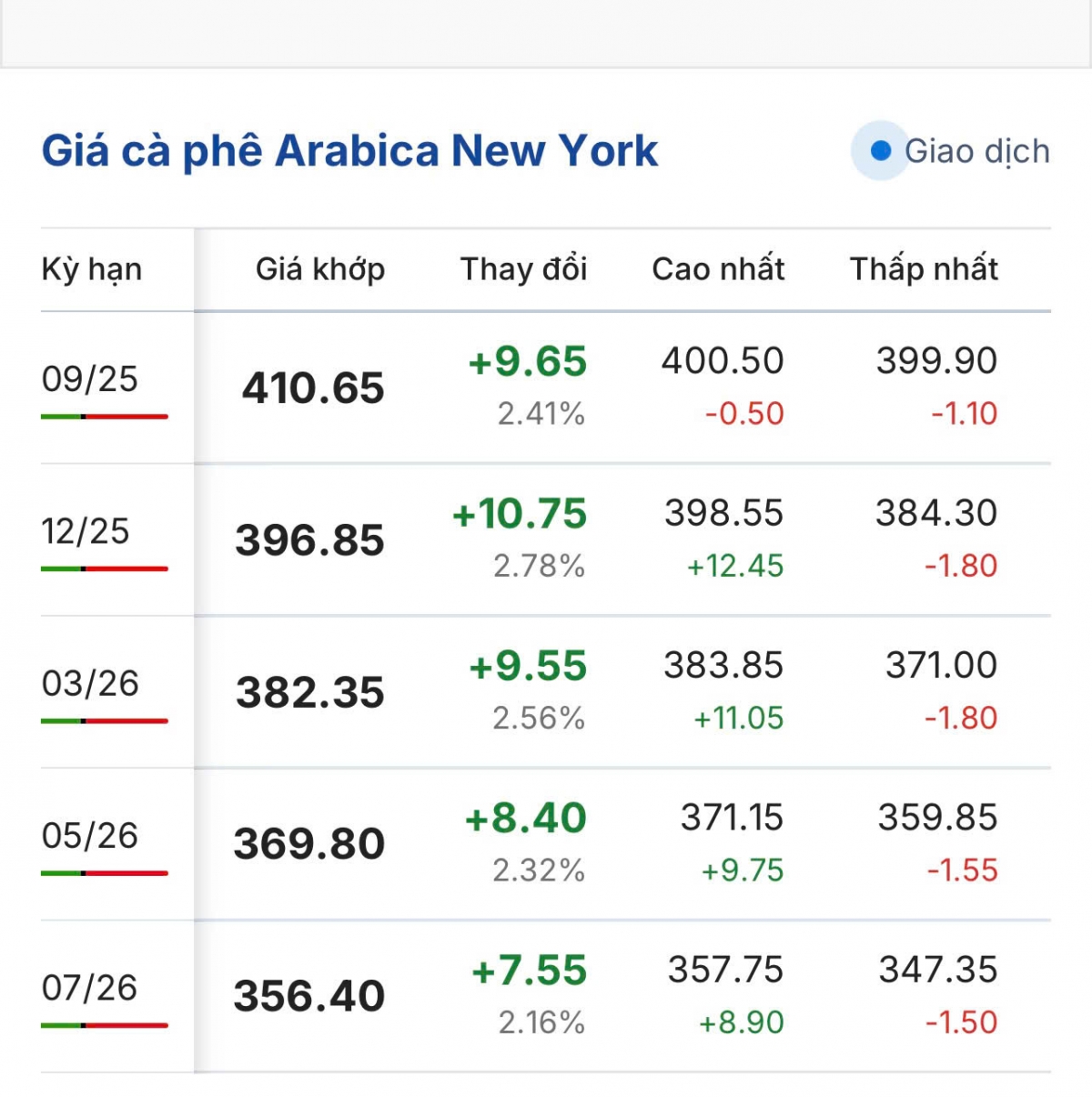Open the 09/25 contract term

89,378
